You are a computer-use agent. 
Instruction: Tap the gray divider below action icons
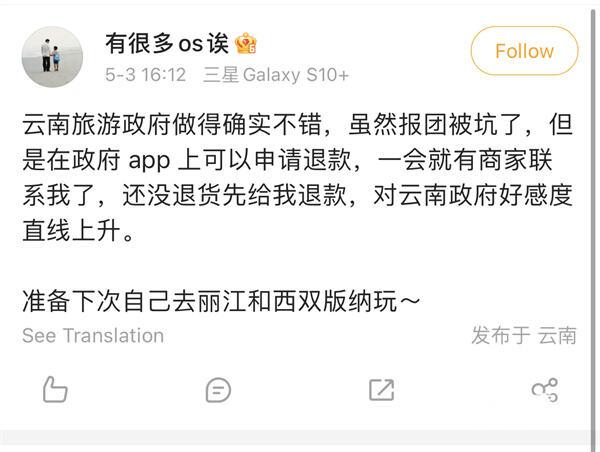(x=296, y=437)
